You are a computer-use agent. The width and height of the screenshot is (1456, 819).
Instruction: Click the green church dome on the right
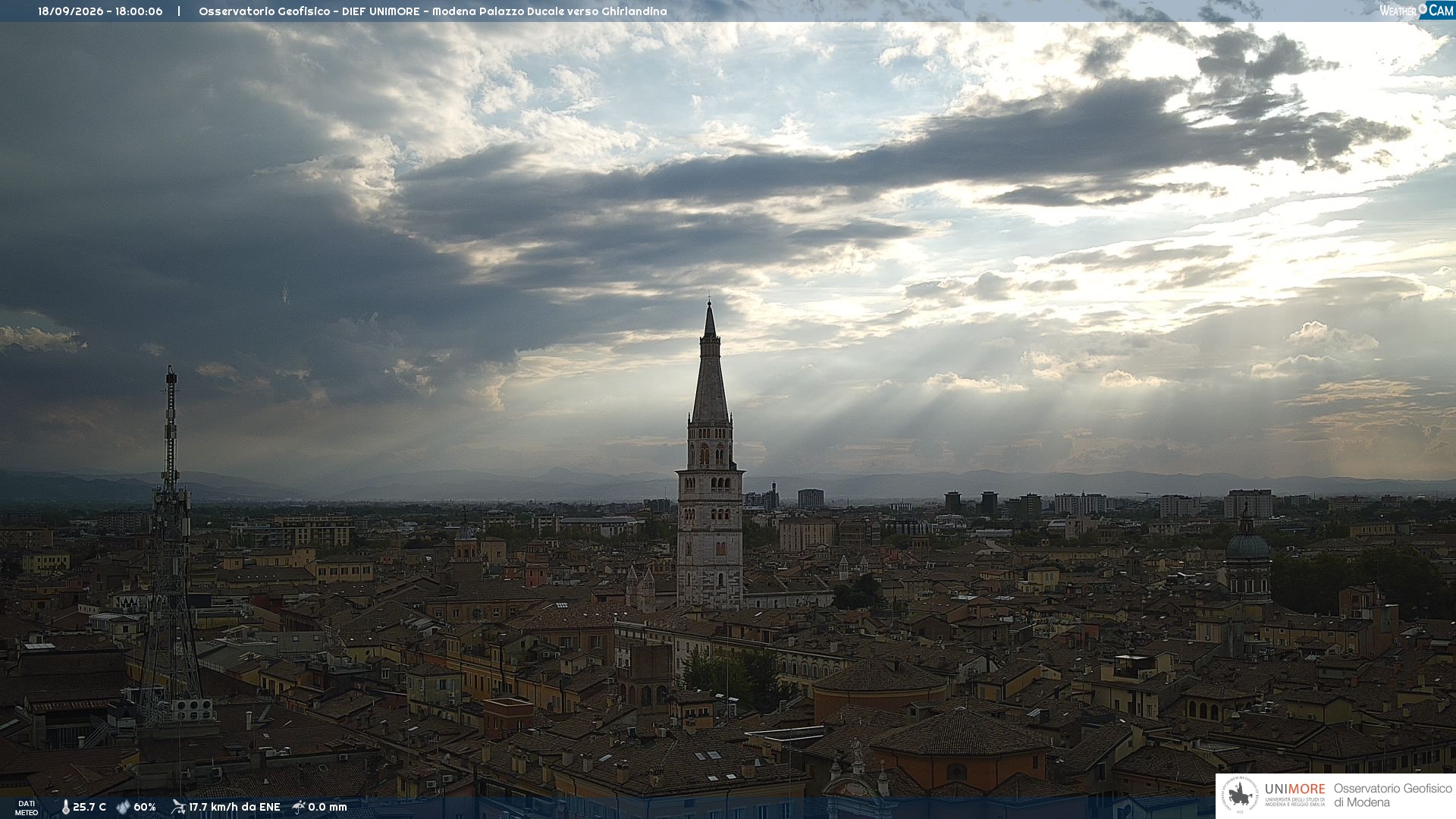pyautogui.click(x=1247, y=544)
